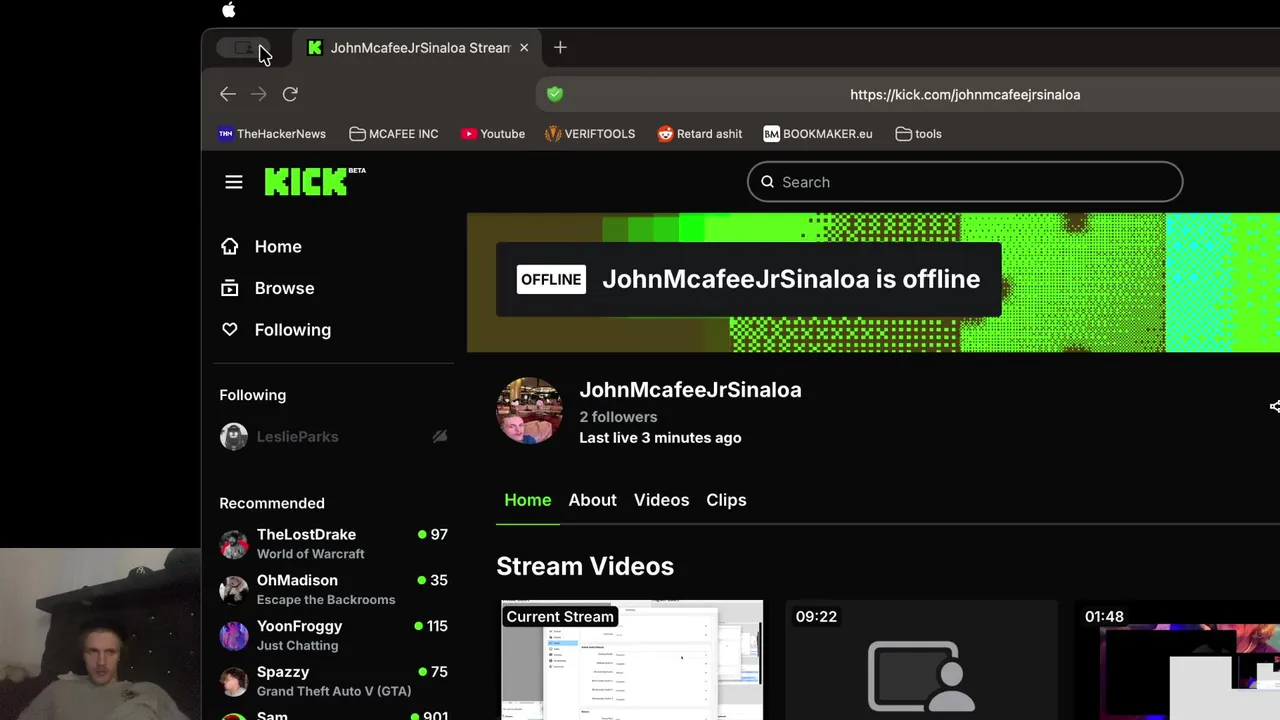The height and width of the screenshot is (720, 1280).
Task: Toggle the Kick hamburger sidebar menu
Action: pyautogui.click(x=234, y=182)
